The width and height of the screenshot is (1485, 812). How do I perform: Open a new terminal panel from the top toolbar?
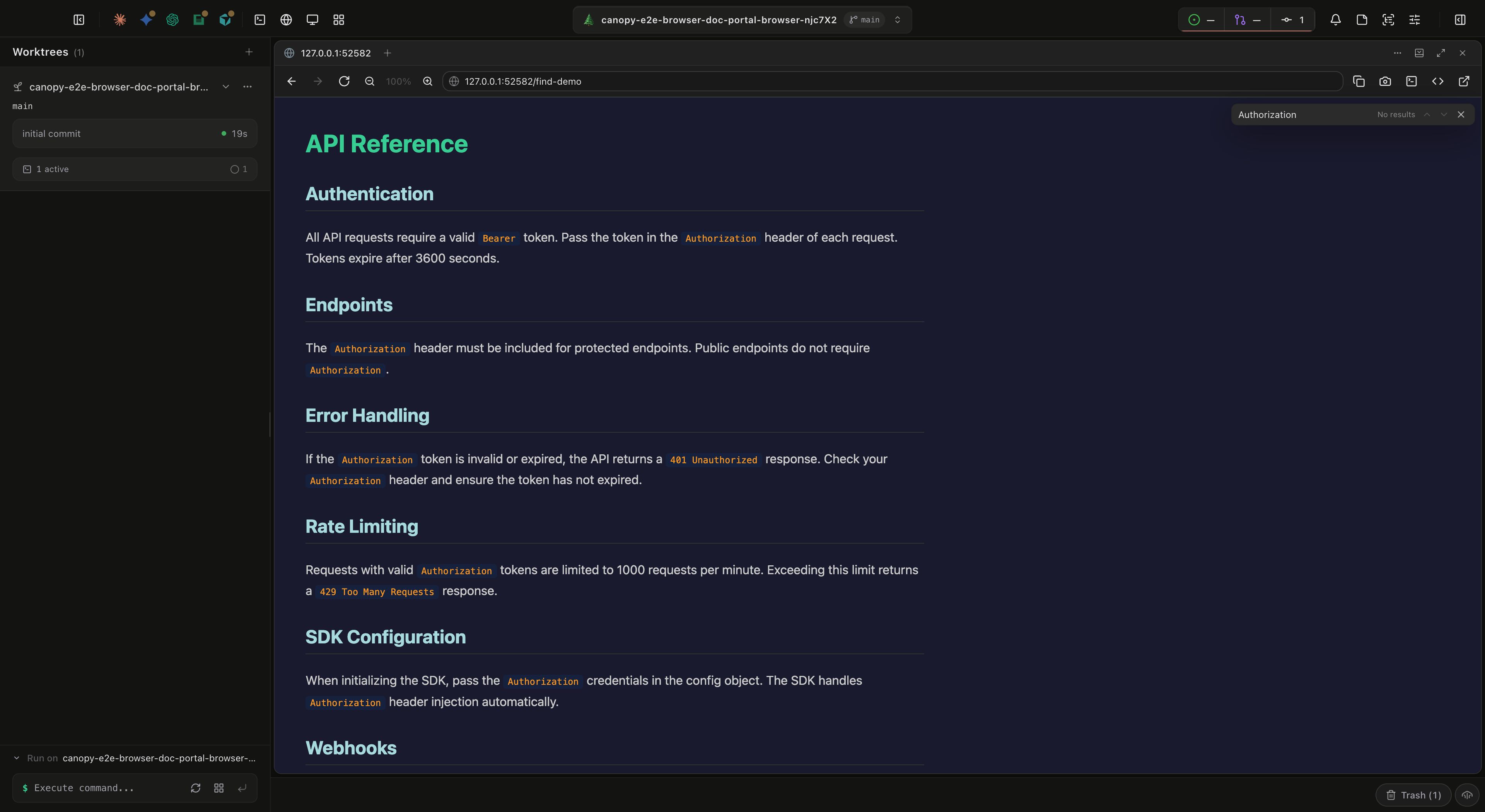pos(260,20)
